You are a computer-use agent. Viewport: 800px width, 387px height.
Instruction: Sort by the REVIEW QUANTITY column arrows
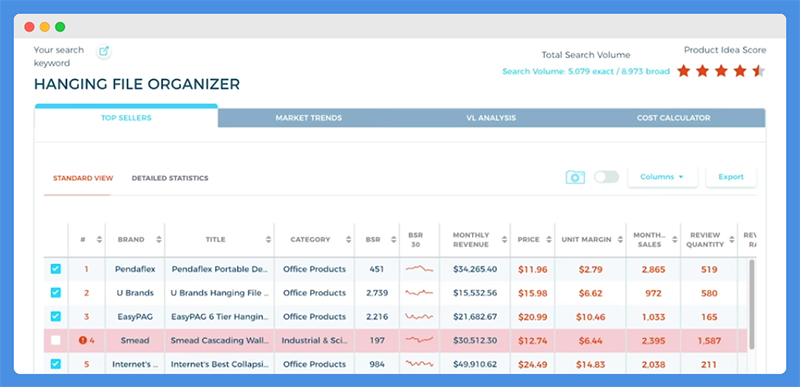(x=732, y=240)
